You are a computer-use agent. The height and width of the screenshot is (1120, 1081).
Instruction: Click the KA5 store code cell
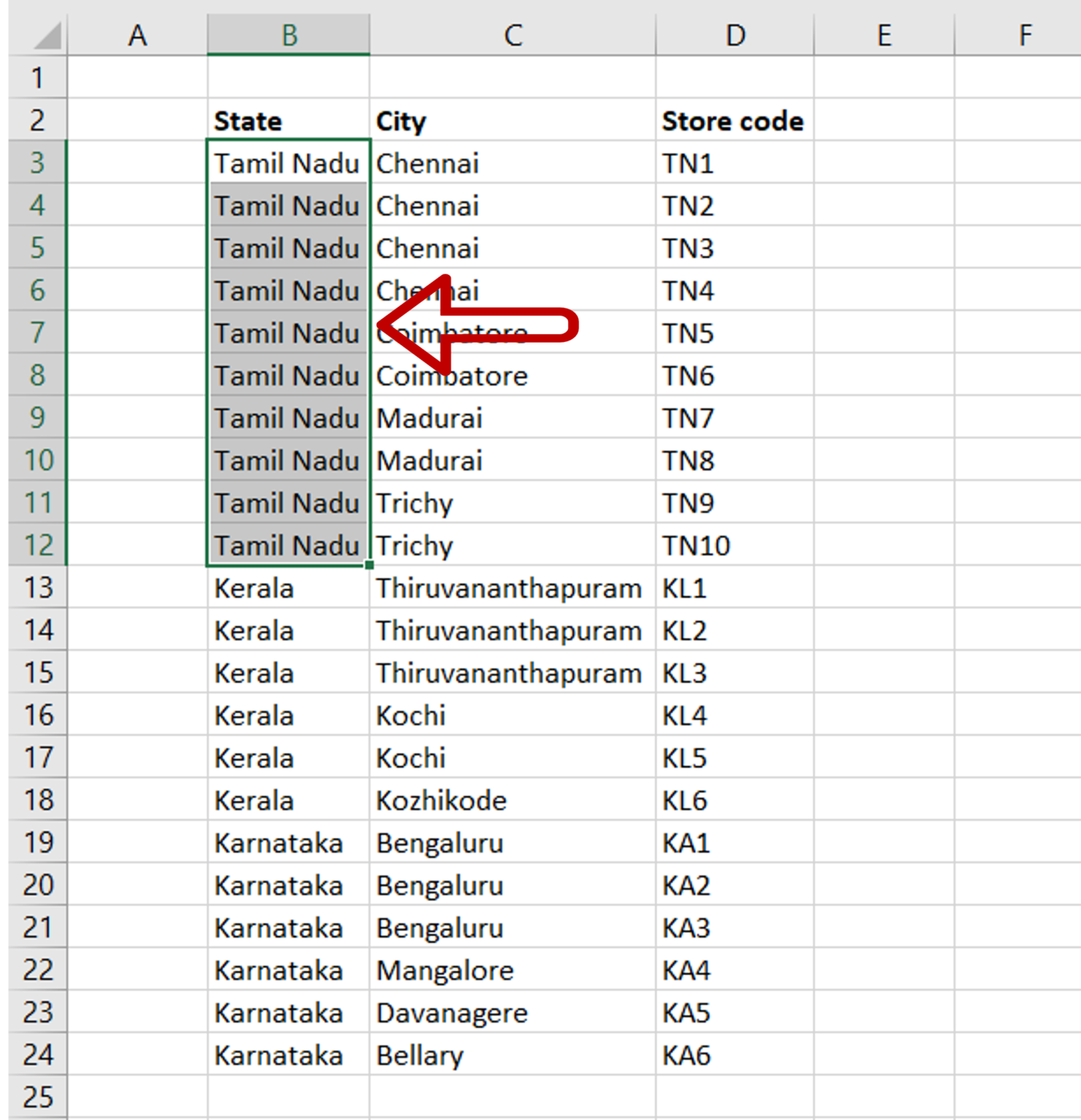tap(735, 1012)
